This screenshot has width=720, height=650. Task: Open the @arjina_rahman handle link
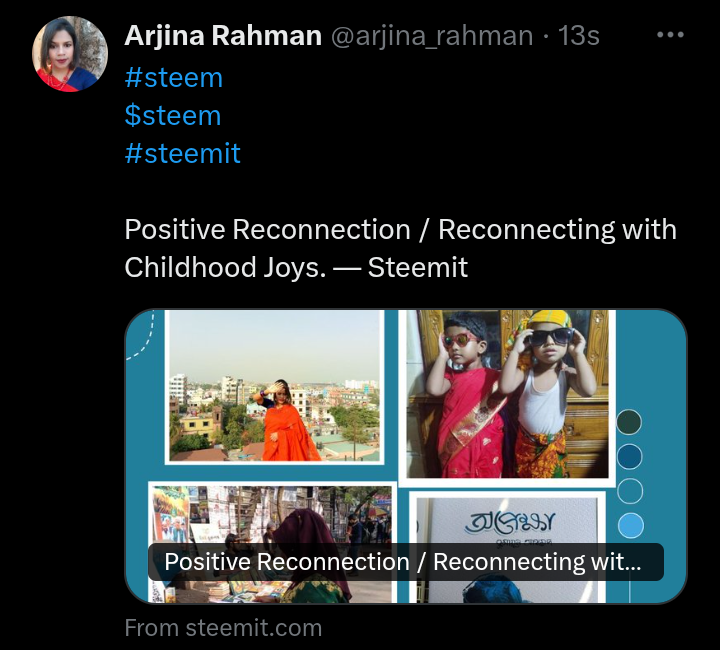click(432, 36)
